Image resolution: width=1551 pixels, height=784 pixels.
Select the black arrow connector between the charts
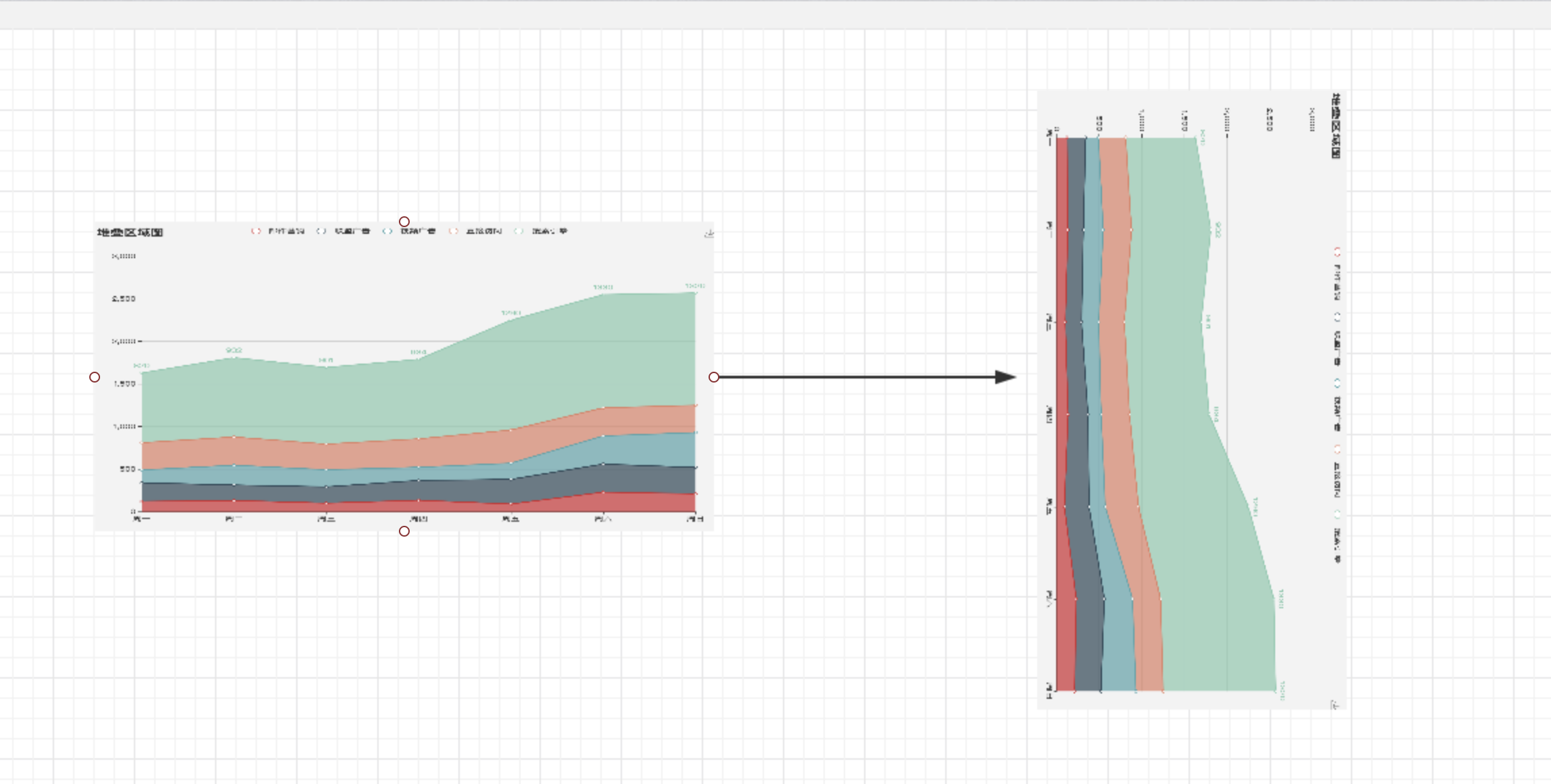[865, 378]
